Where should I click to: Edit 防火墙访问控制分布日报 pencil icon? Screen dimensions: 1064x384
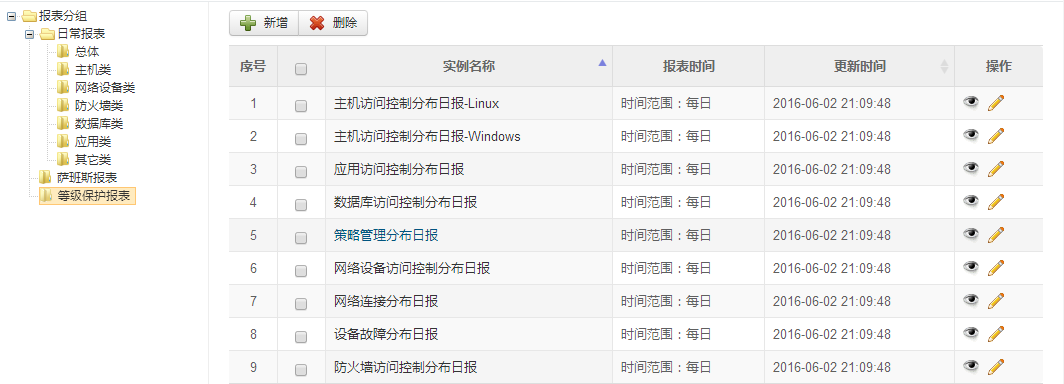[995, 367]
